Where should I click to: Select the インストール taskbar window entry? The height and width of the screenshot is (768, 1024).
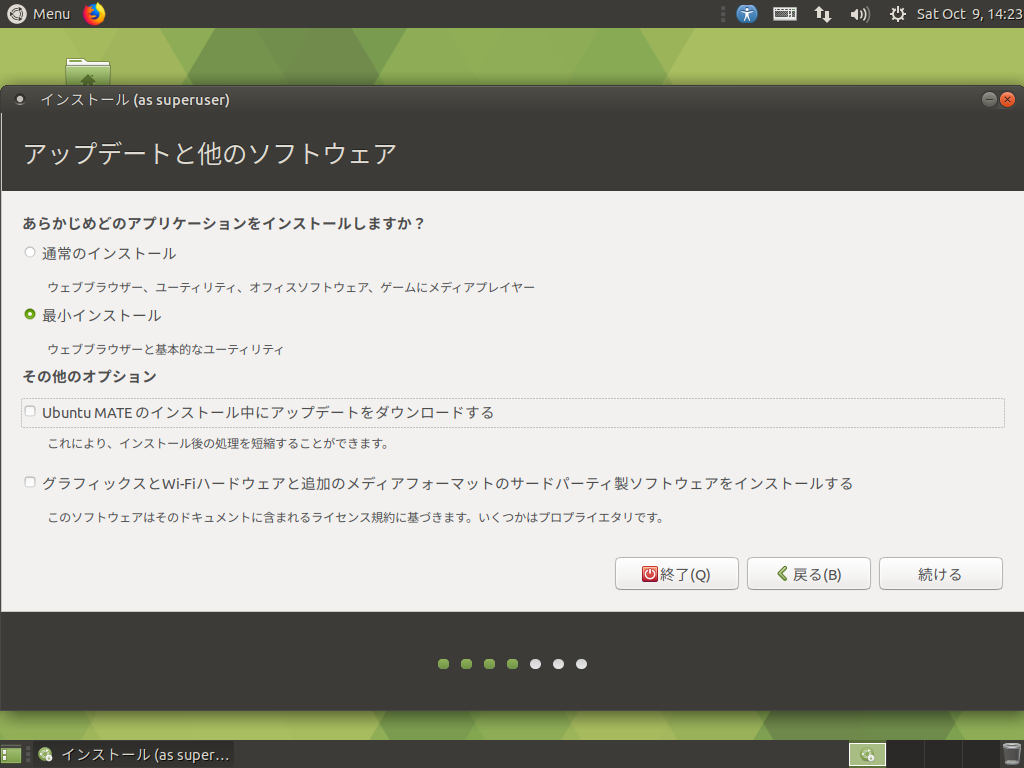pyautogui.click(x=135, y=755)
